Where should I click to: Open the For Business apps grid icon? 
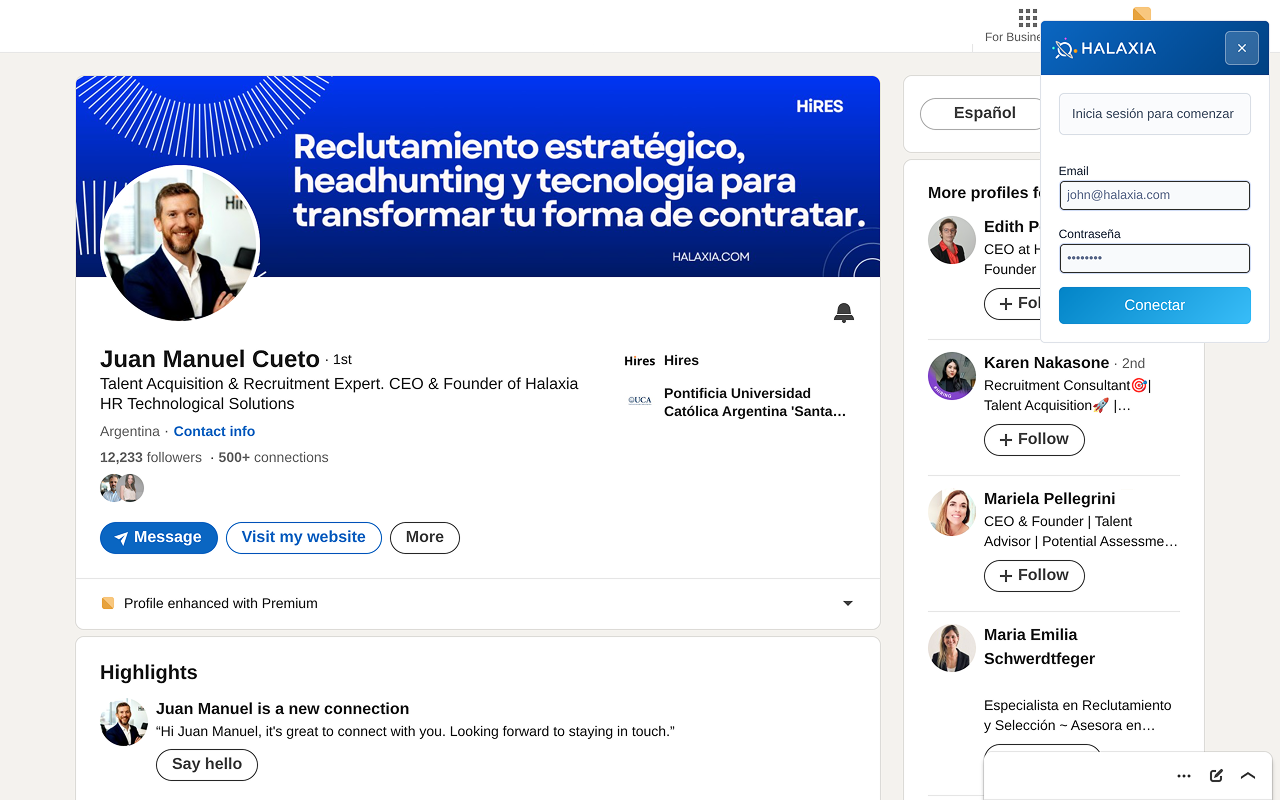(x=1027, y=18)
